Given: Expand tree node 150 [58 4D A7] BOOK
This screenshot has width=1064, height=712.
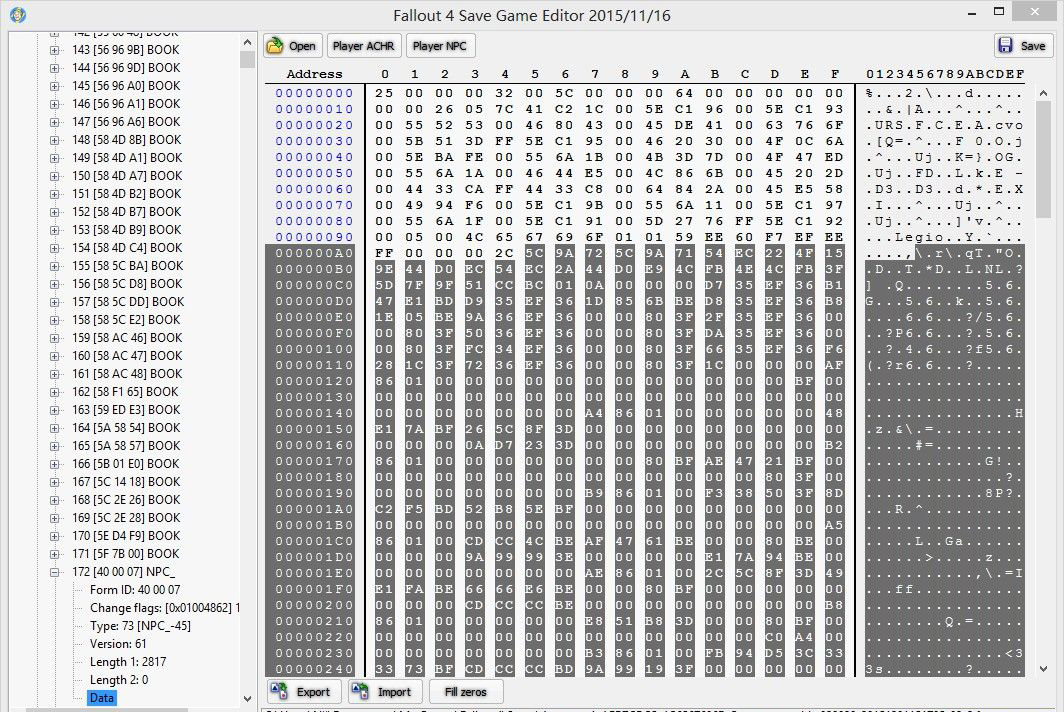Looking at the screenshot, I should click(54, 176).
